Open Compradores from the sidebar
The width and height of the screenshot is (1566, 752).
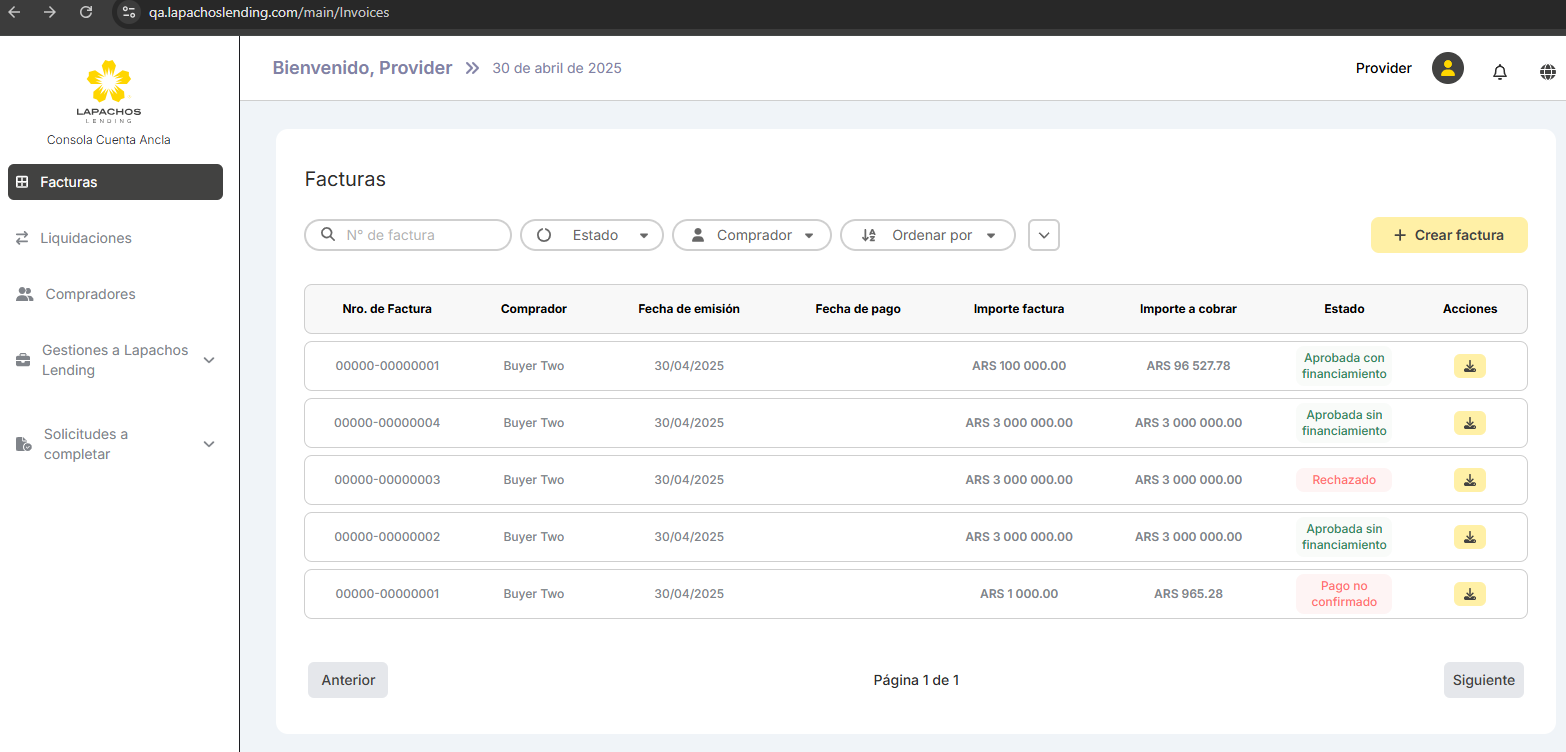[90, 294]
